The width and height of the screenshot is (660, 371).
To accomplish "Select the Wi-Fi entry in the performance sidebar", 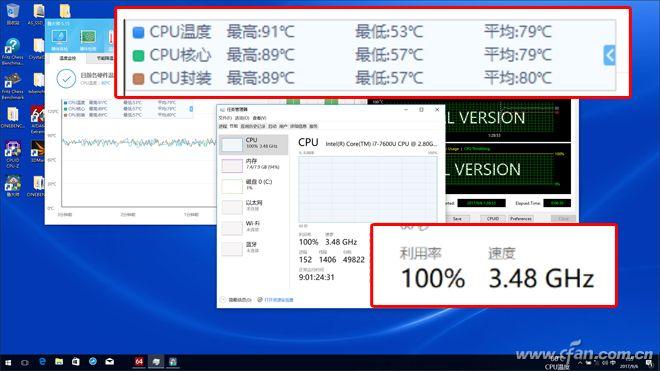I will tap(253, 227).
